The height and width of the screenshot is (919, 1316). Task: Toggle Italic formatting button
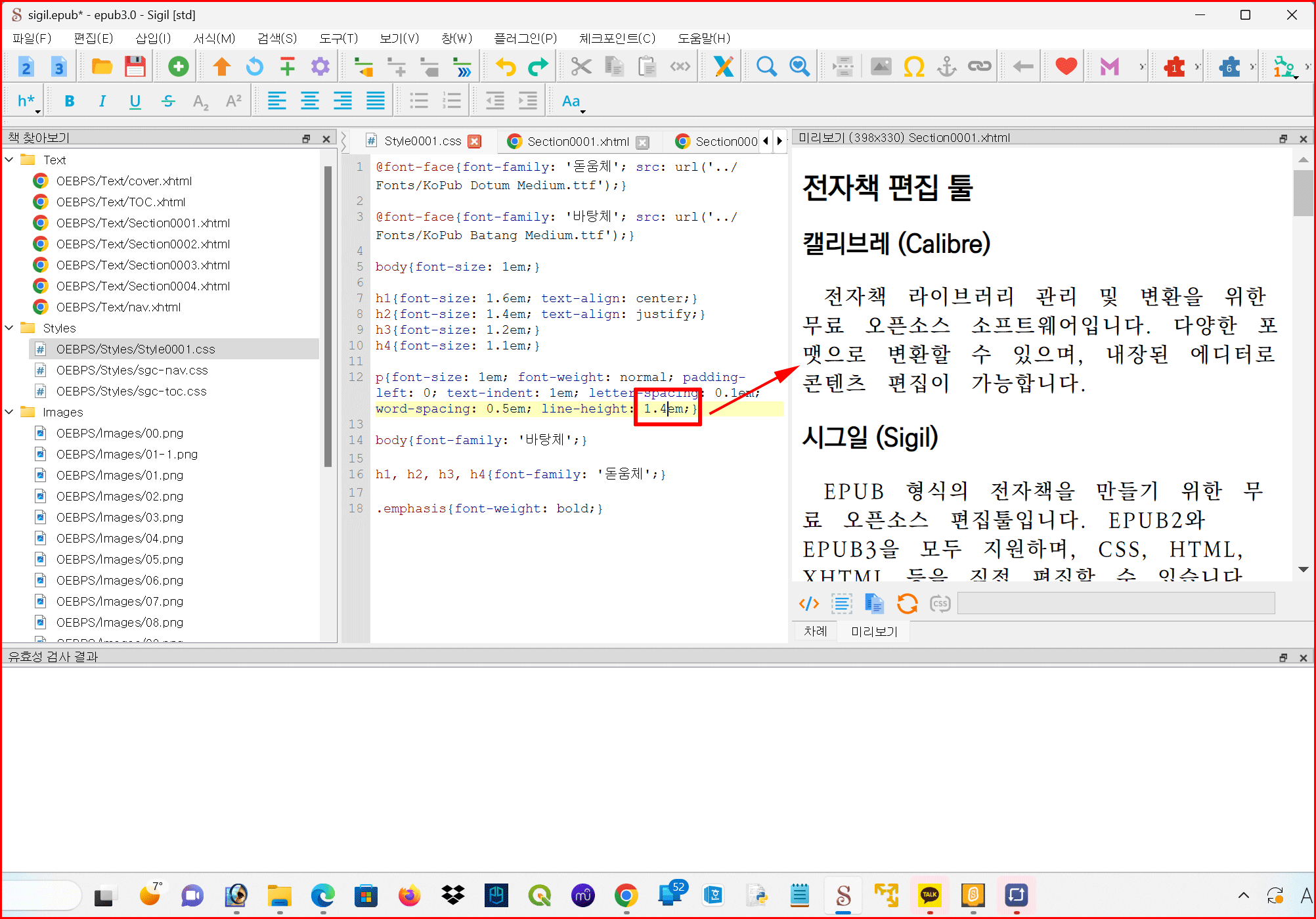pos(102,101)
